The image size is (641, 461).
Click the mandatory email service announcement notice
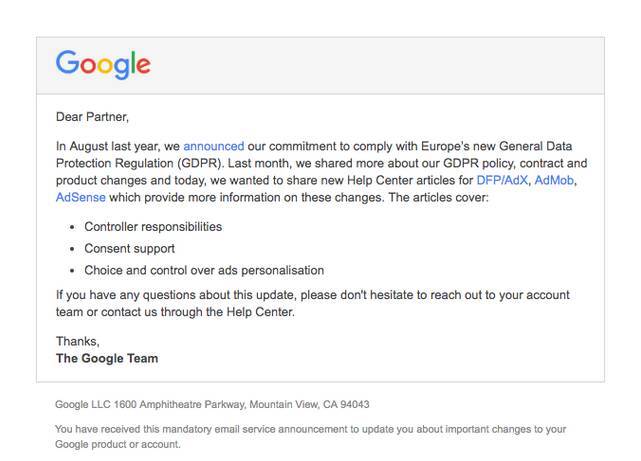point(310,436)
